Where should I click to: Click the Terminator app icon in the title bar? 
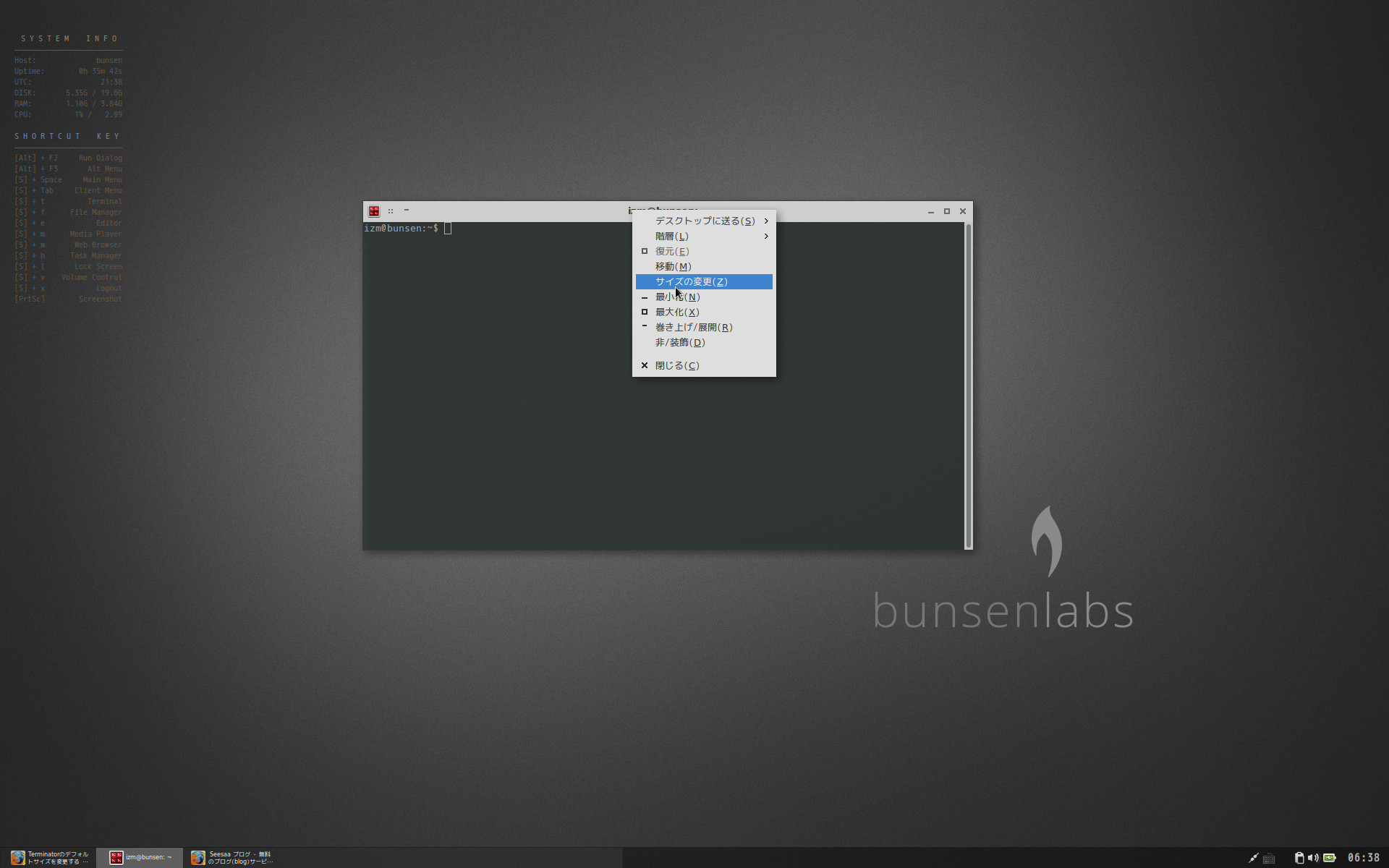click(x=374, y=211)
